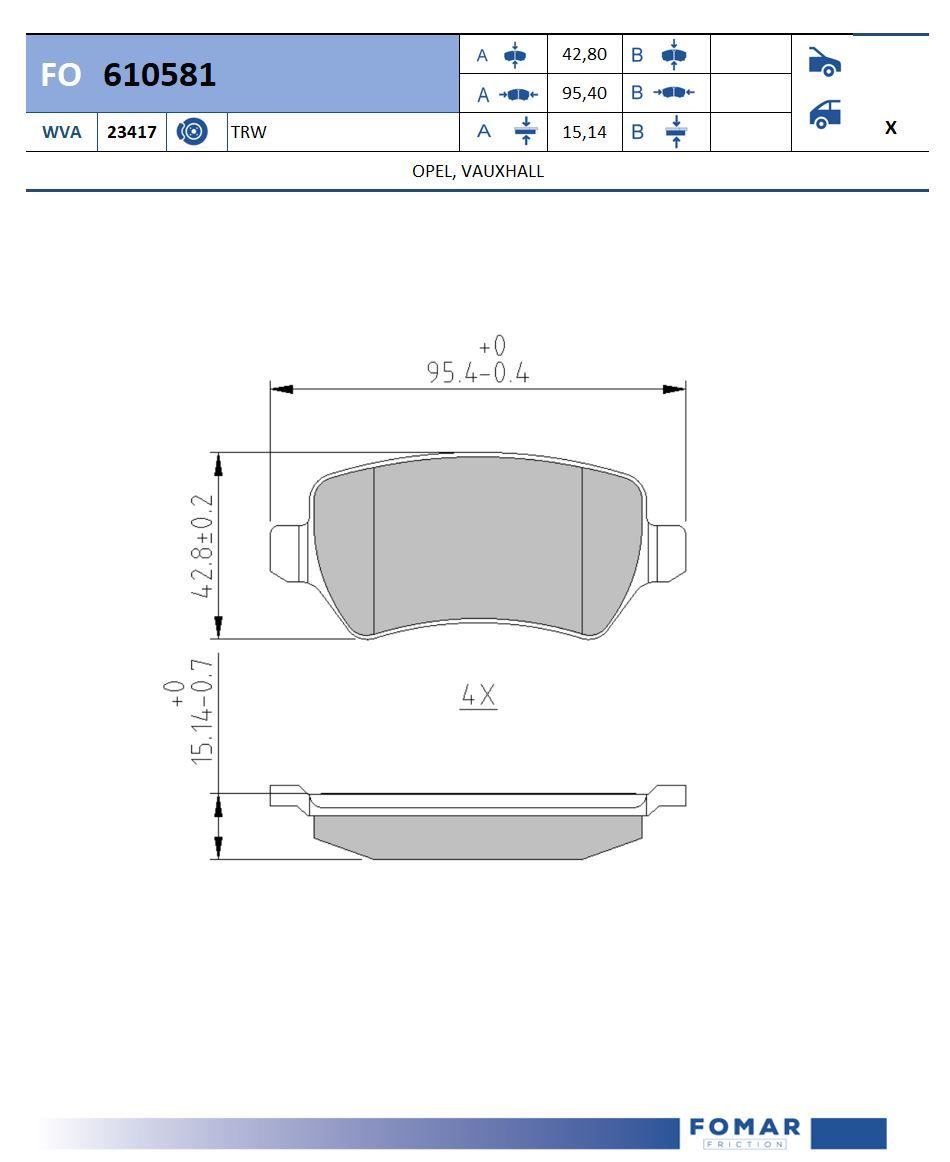Click the pad A height icon
Screen dimensions: 950x1162
pyautogui.click(x=514, y=55)
